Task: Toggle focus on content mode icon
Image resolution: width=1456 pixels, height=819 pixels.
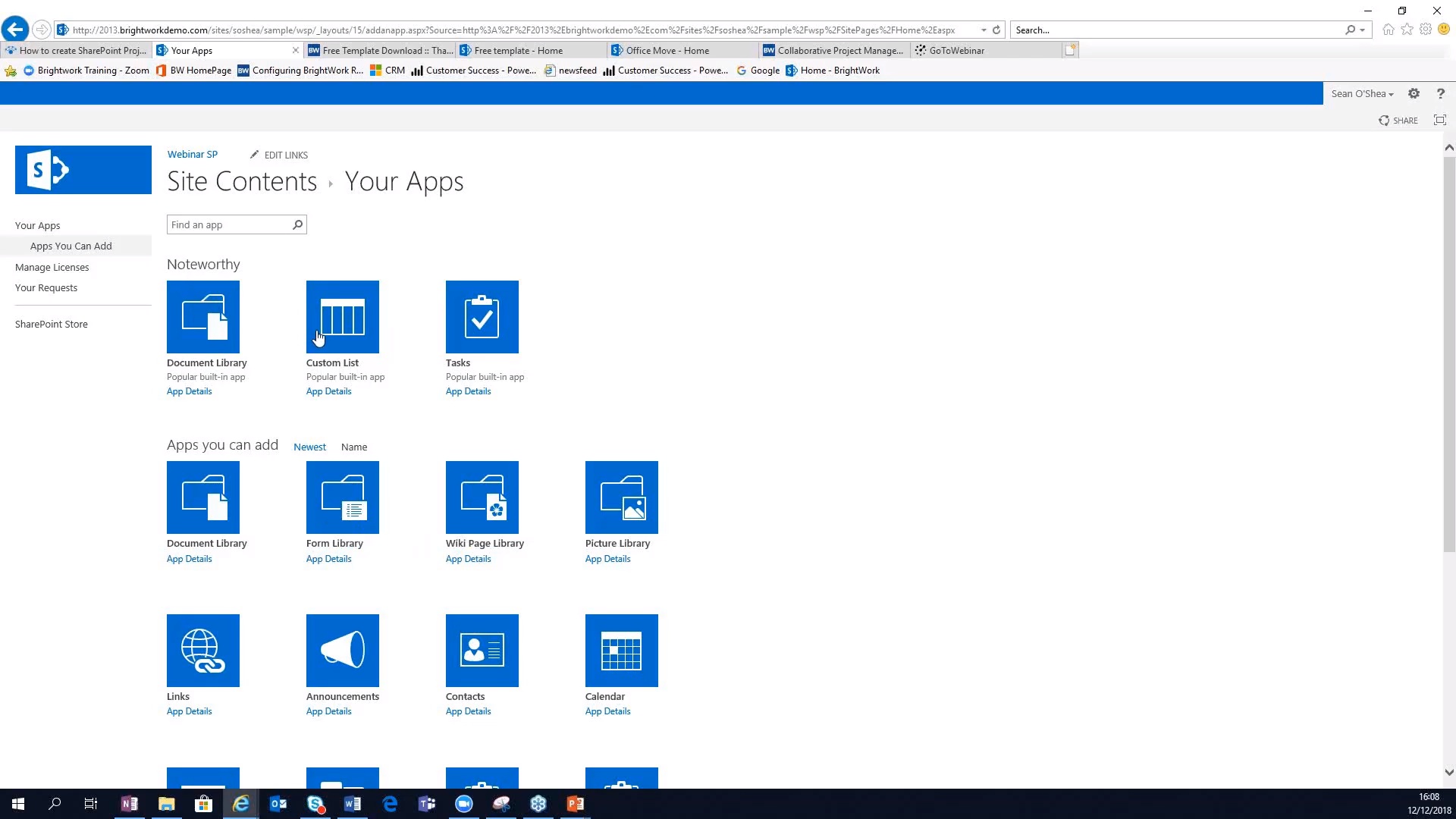Action: pyautogui.click(x=1439, y=121)
